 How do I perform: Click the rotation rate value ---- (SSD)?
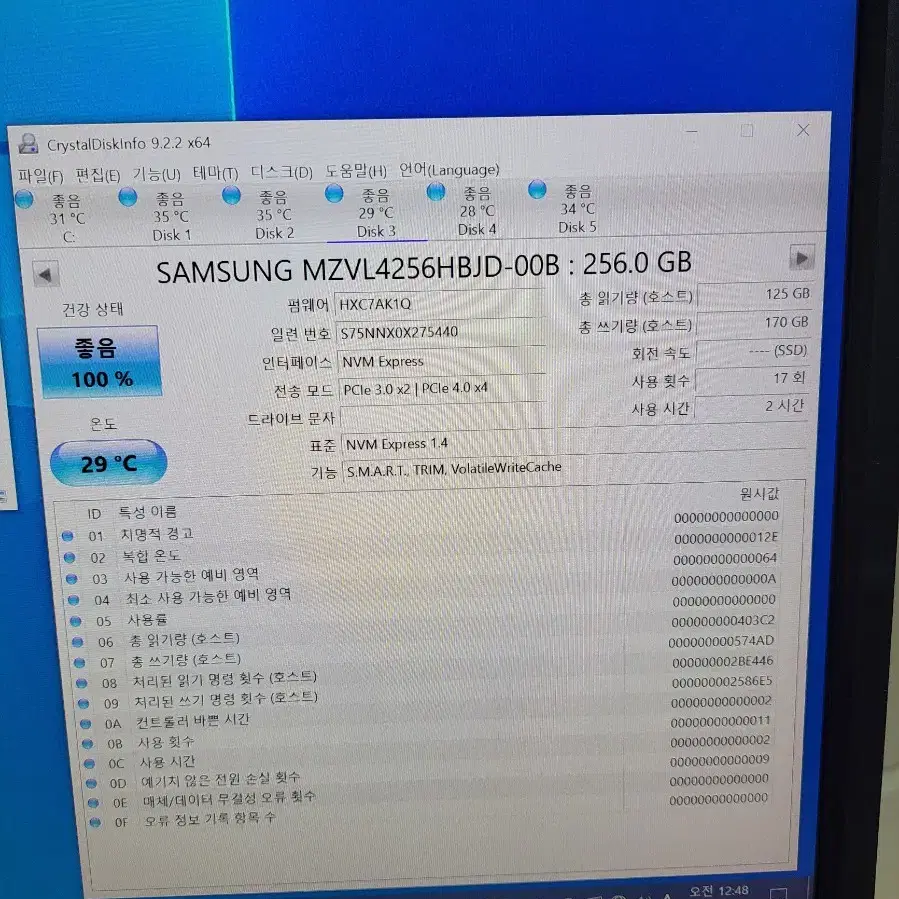pos(752,351)
